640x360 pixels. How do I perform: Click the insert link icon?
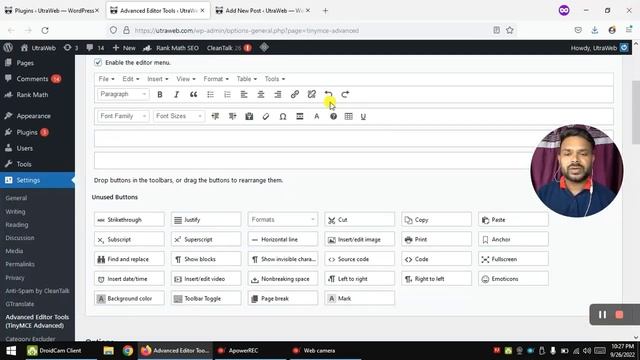[295, 94]
